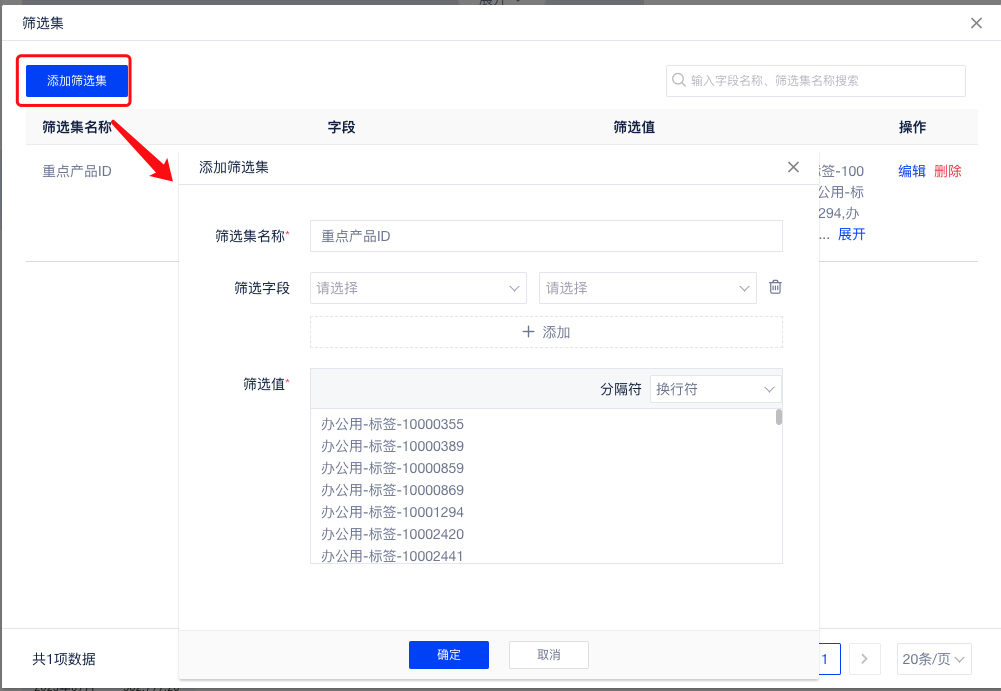Close the 筛选集 panel

click(976, 23)
